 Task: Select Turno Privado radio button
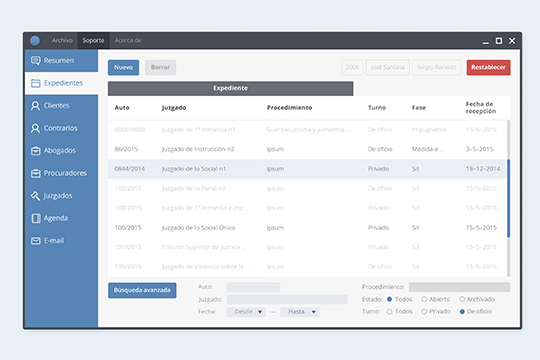(424, 311)
